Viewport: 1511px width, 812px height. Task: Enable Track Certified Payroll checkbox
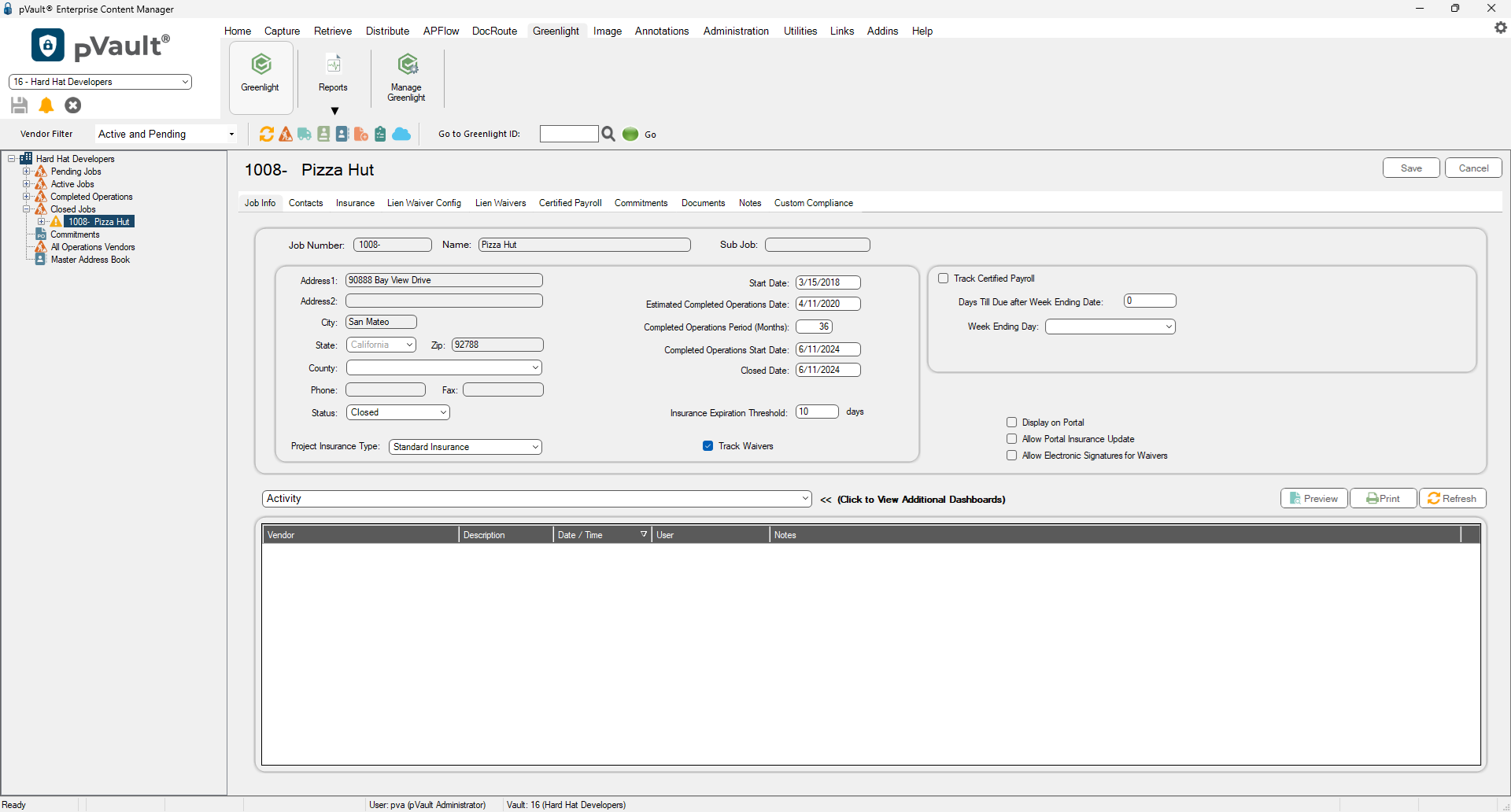click(x=943, y=279)
